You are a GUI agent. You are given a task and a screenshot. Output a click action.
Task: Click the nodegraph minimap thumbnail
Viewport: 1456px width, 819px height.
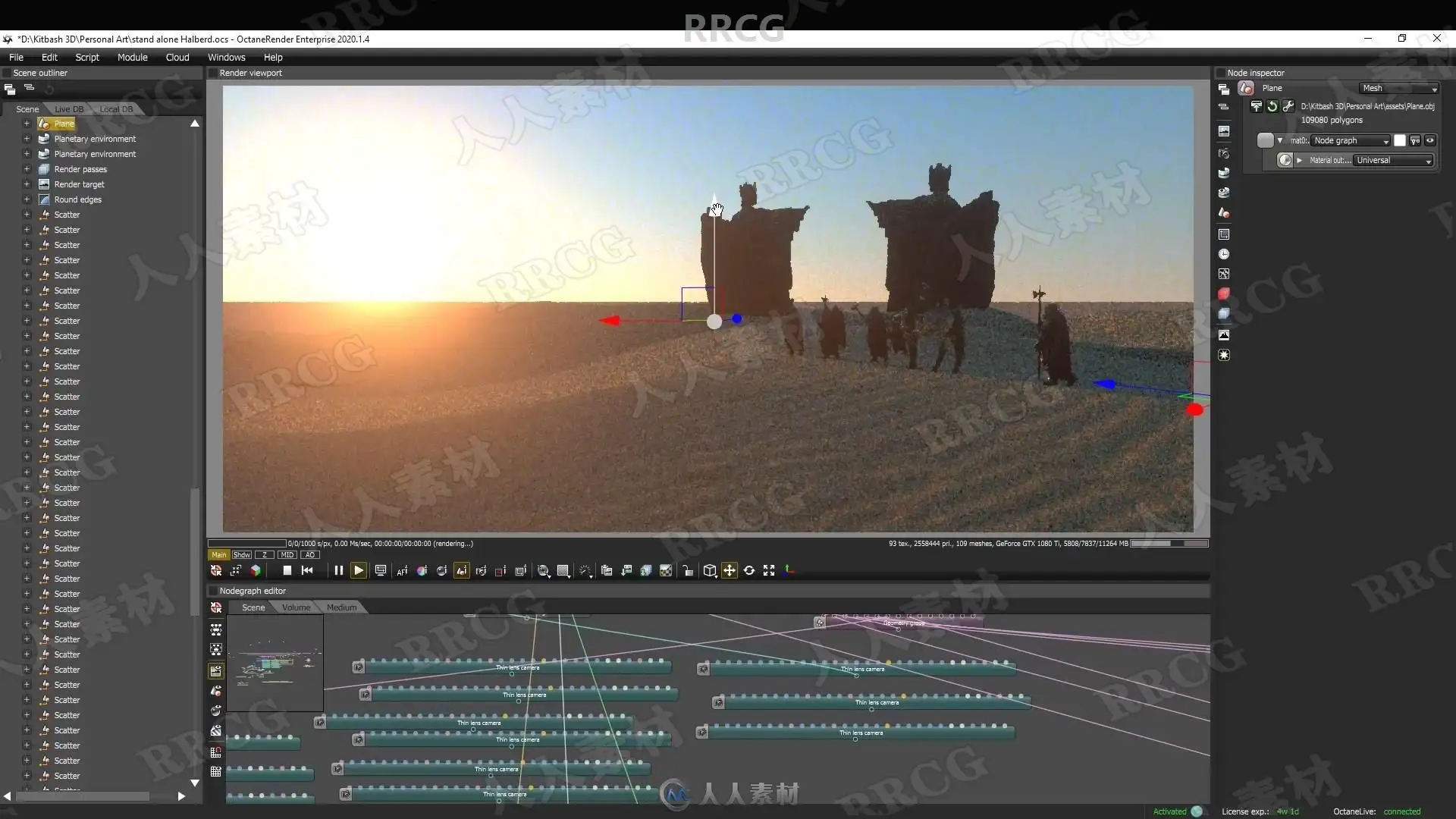pos(275,663)
